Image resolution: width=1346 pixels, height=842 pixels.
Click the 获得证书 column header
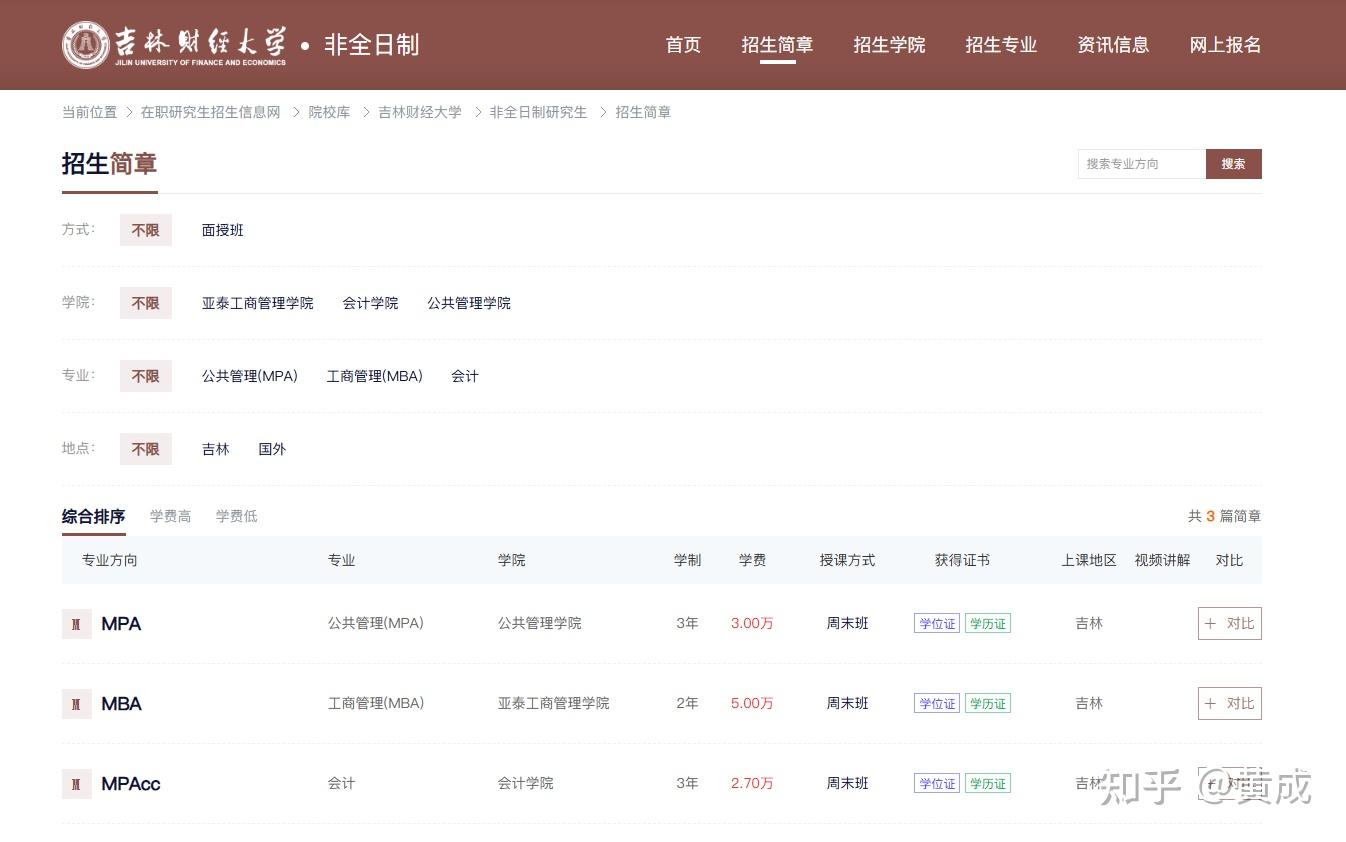pos(962,560)
